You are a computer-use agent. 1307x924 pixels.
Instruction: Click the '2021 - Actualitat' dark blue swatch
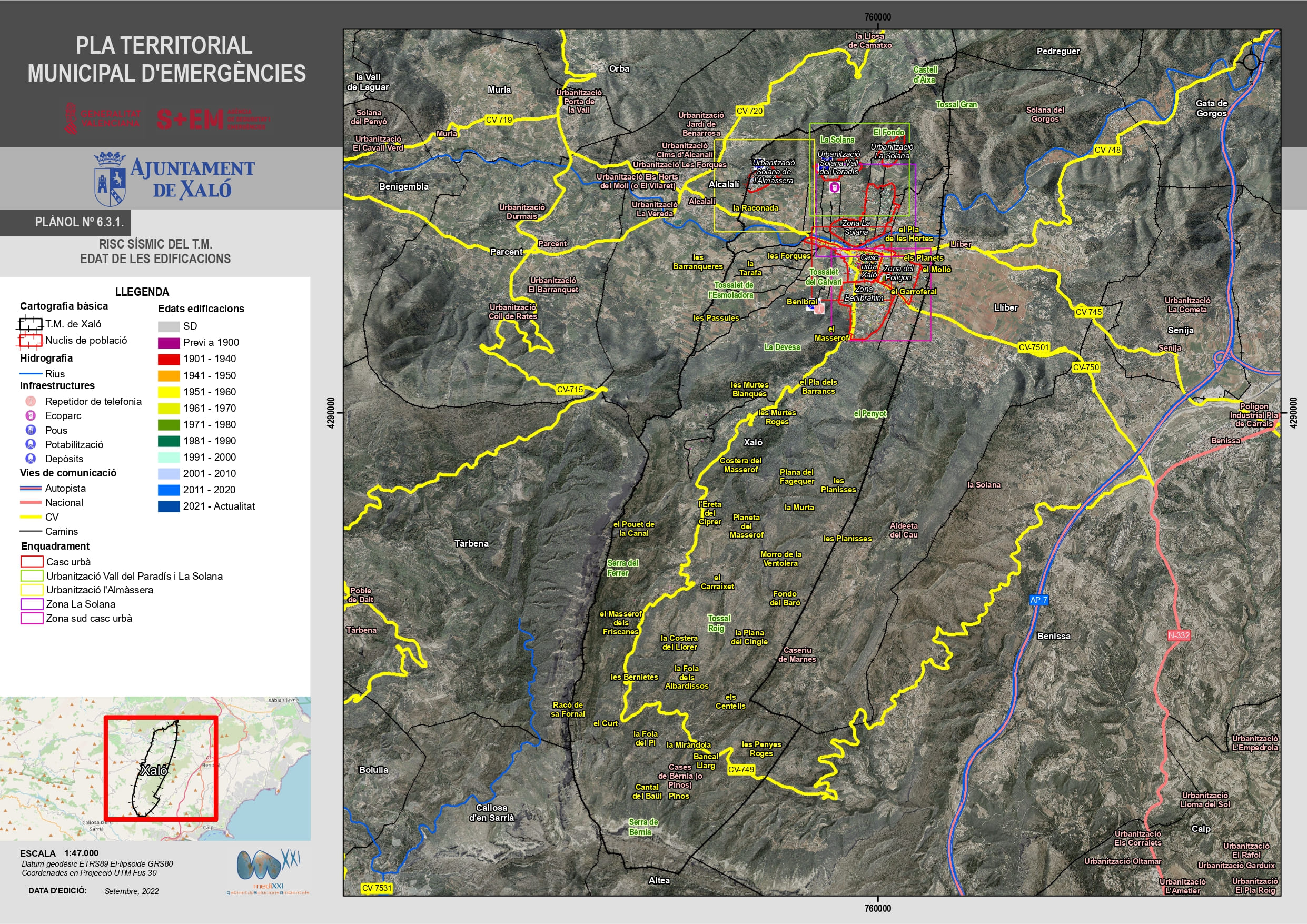point(169,506)
